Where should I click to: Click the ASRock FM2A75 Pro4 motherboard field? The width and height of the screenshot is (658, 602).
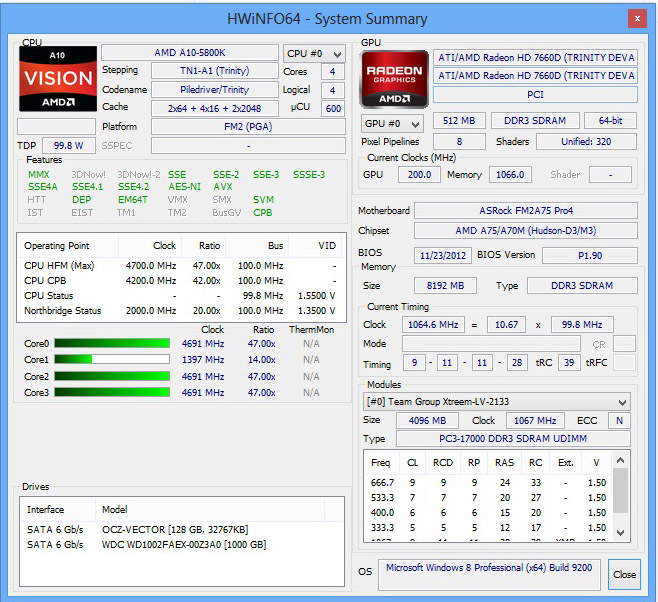point(526,211)
